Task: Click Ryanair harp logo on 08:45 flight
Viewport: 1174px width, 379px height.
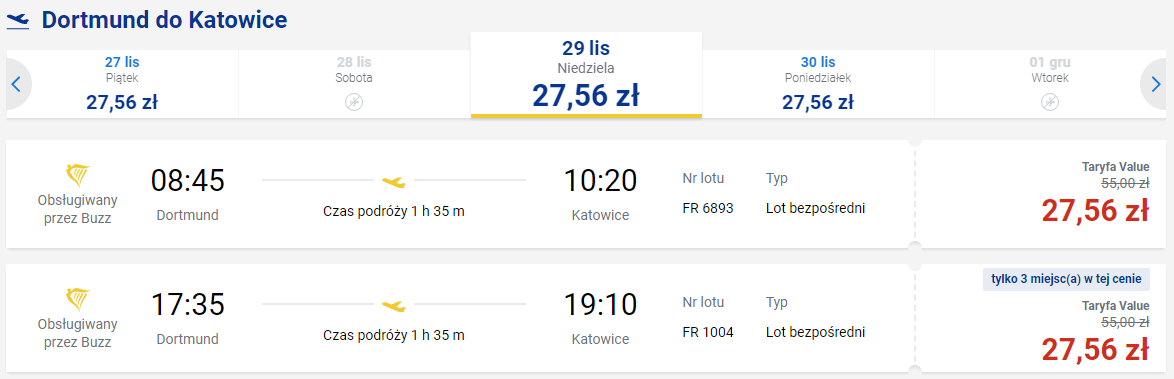Action: pyautogui.click(x=77, y=177)
